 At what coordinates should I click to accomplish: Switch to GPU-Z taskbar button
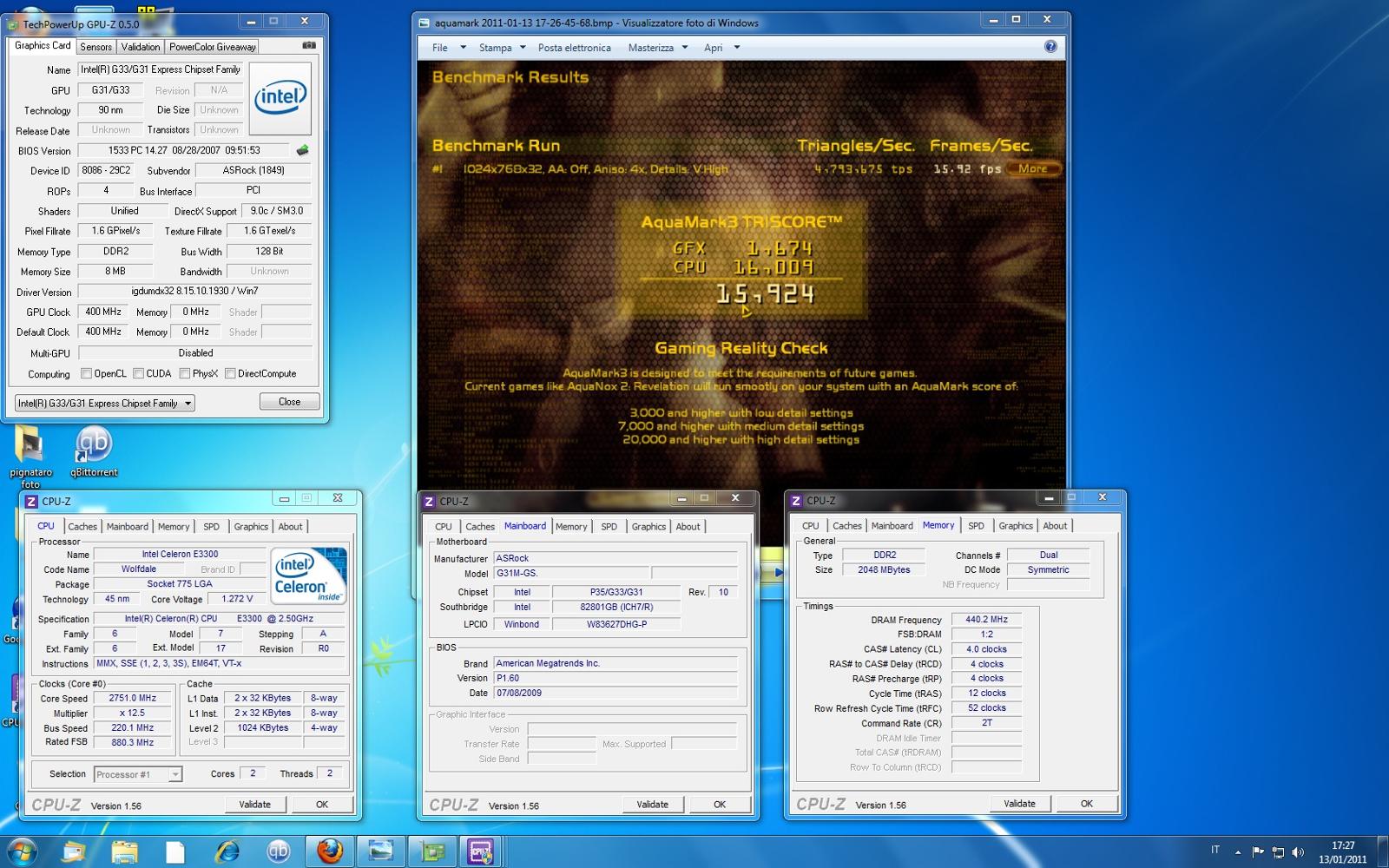click(431, 852)
